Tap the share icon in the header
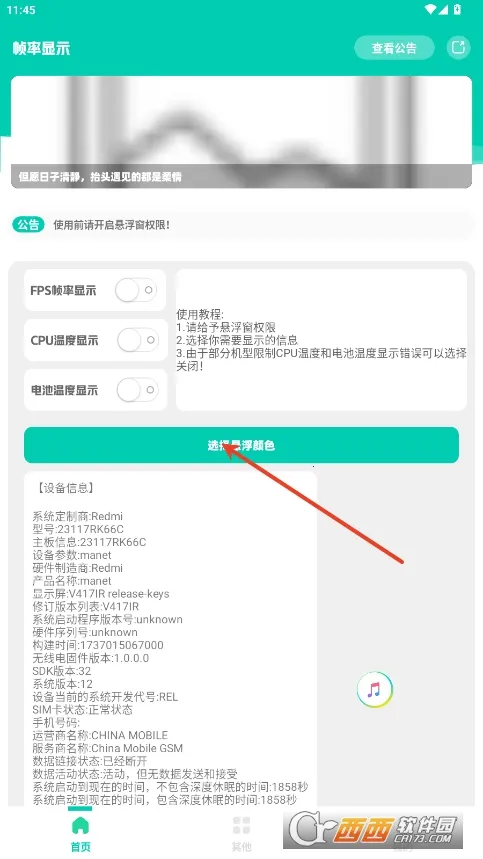The height and width of the screenshot is (859, 483). coord(458,47)
